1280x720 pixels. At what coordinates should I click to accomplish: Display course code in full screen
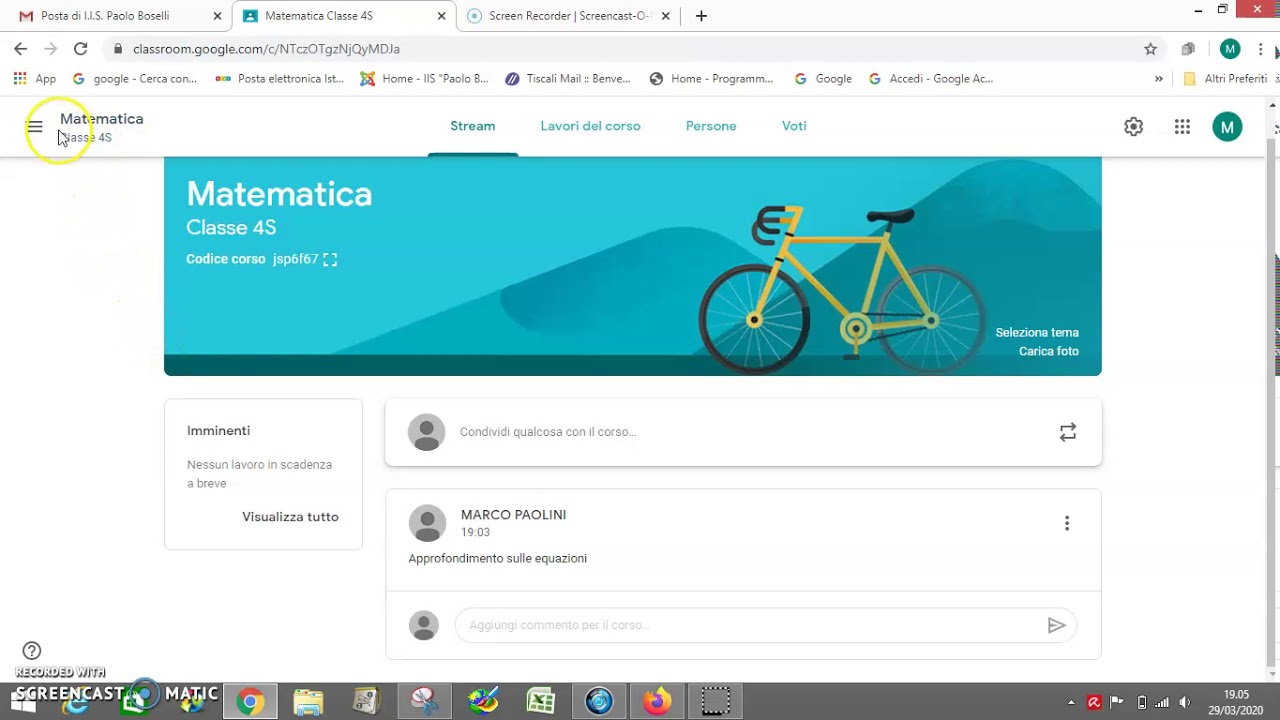point(330,260)
